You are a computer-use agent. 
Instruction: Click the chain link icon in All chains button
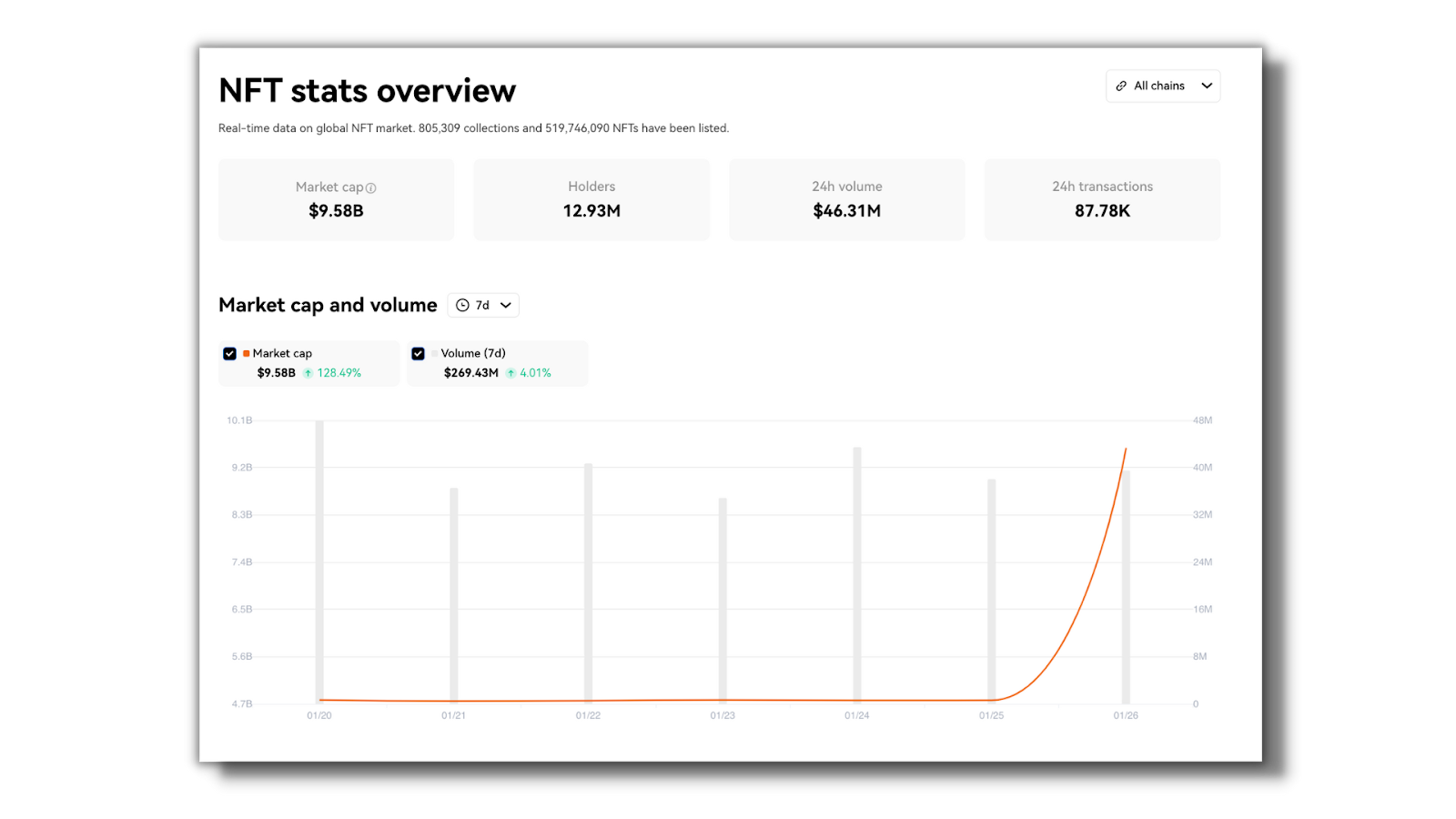point(1120,86)
